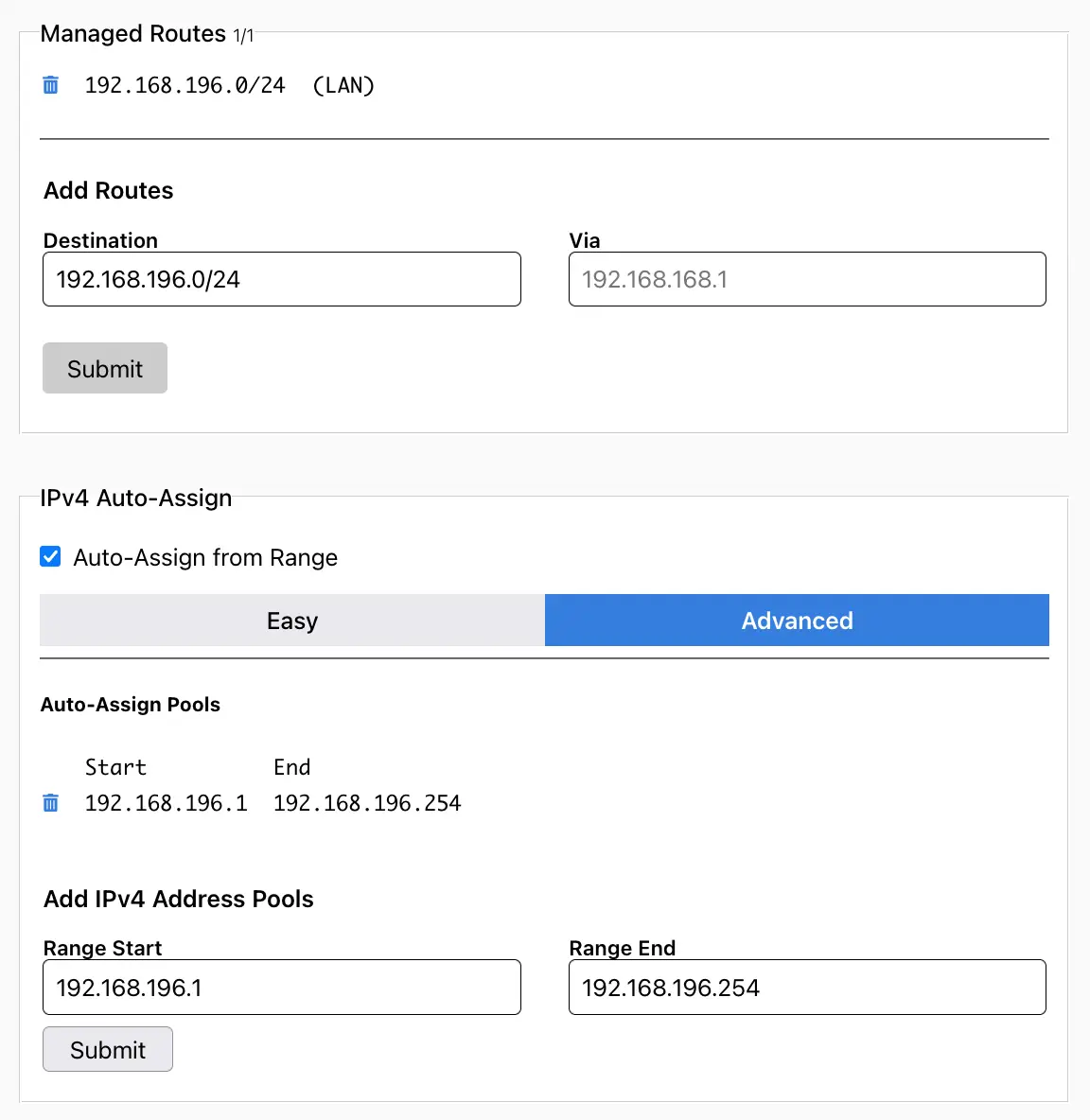Image resolution: width=1090 pixels, height=1120 pixels.
Task: Focus the Destination input field
Action: tap(282, 279)
